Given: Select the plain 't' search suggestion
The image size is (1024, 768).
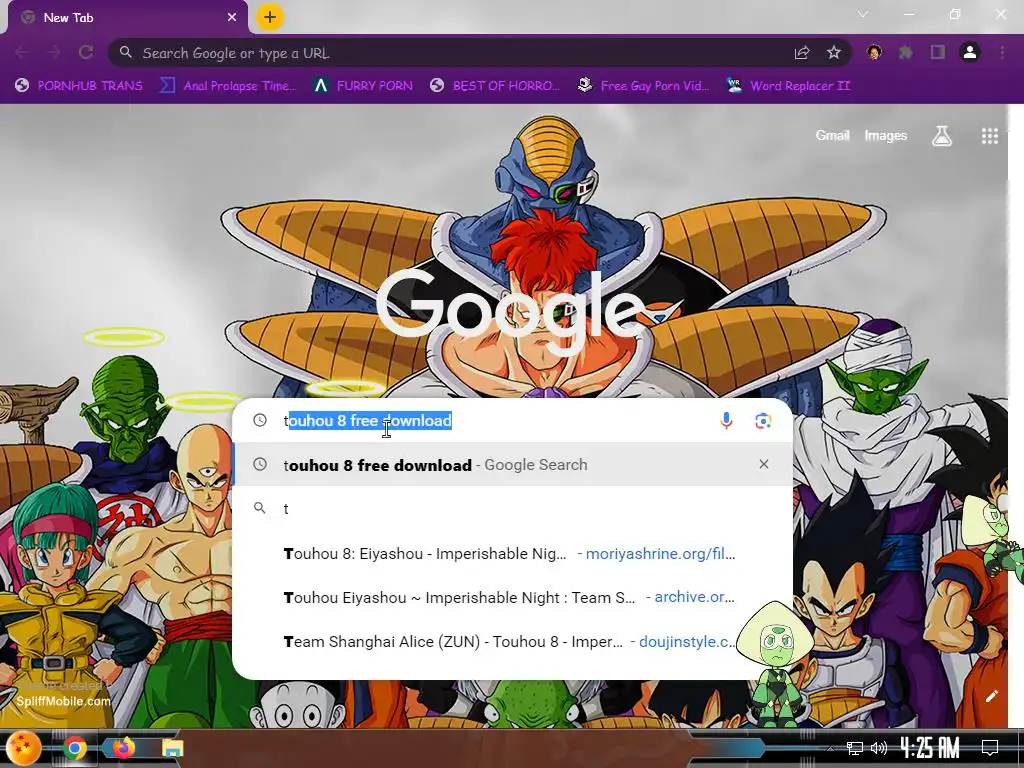Looking at the screenshot, I should coord(513,508).
